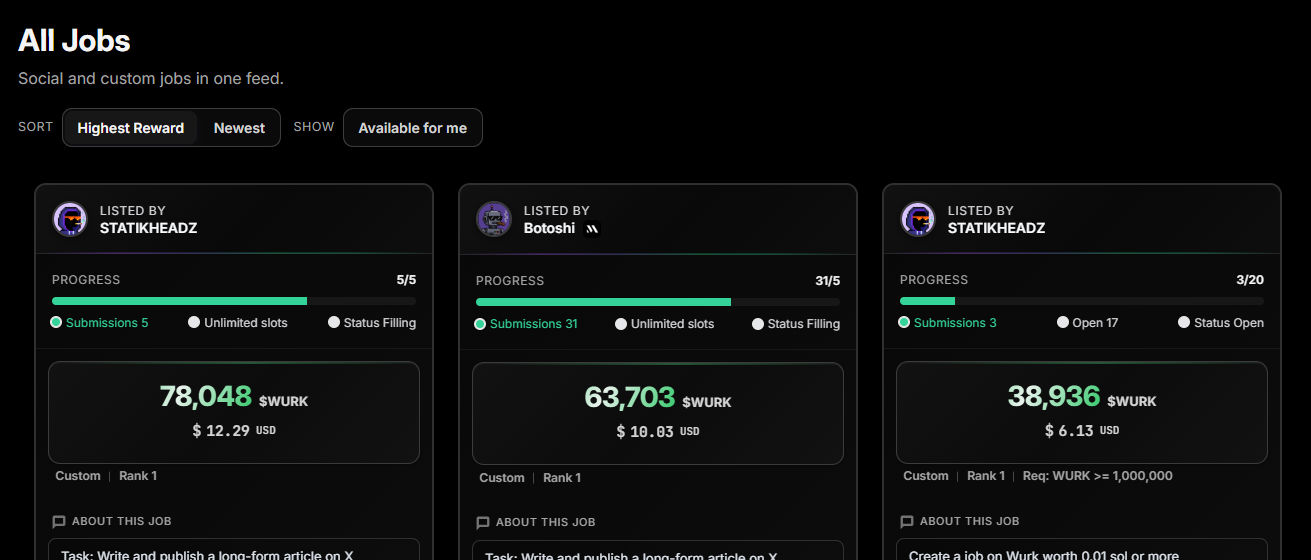Open STATIKHEADZ avatar on first job card
1311x560 pixels.
[x=70, y=219]
